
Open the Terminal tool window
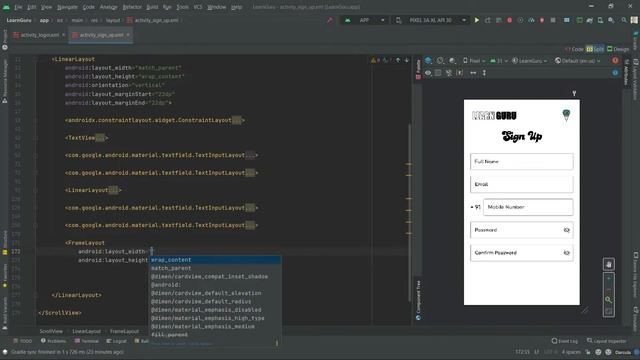point(87,341)
